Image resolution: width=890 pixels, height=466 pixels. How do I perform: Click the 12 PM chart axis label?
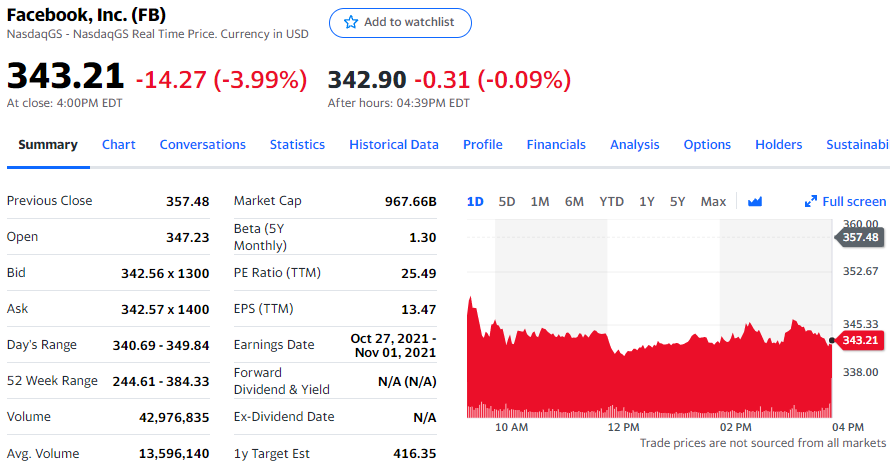tap(623, 427)
